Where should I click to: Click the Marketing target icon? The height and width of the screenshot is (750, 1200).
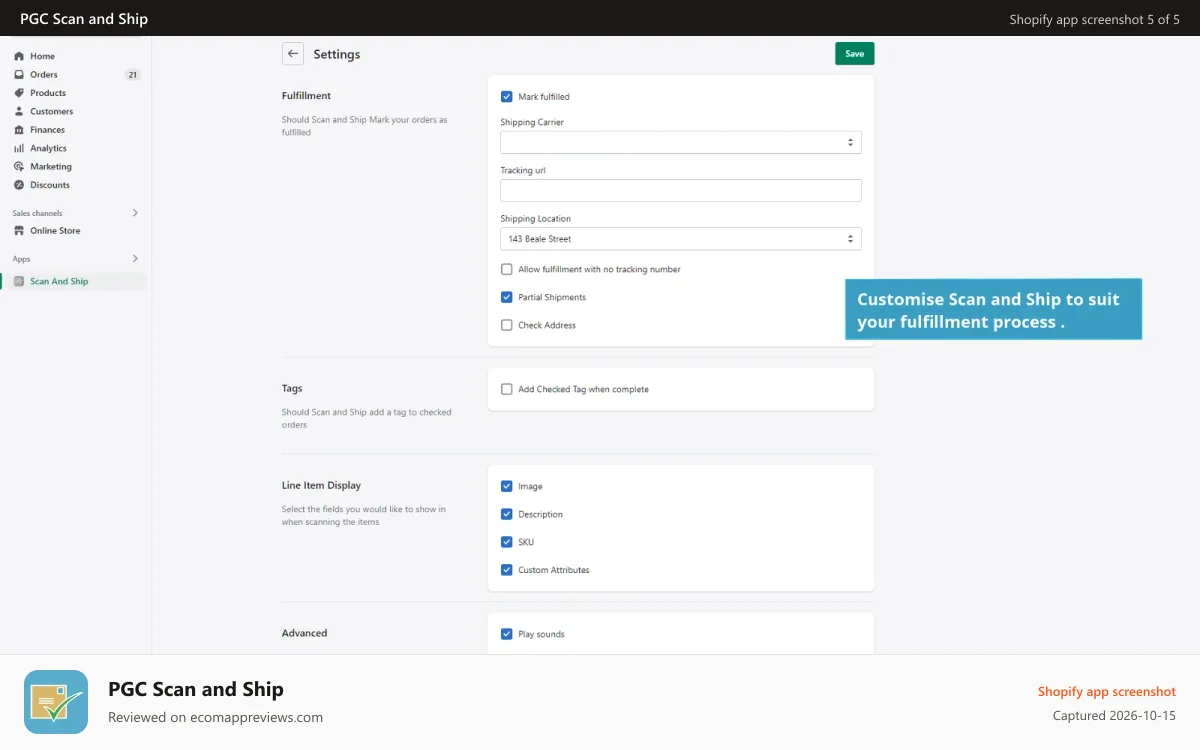coord(19,166)
